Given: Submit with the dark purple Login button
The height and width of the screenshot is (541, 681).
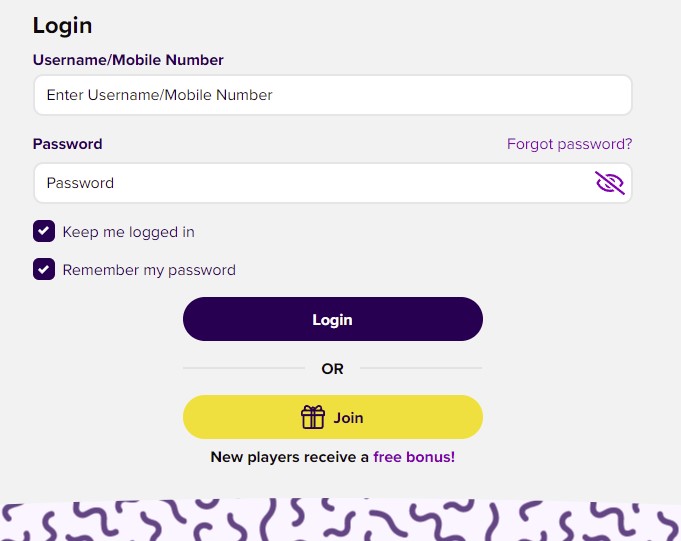Looking at the screenshot, I should pos(333,319).
